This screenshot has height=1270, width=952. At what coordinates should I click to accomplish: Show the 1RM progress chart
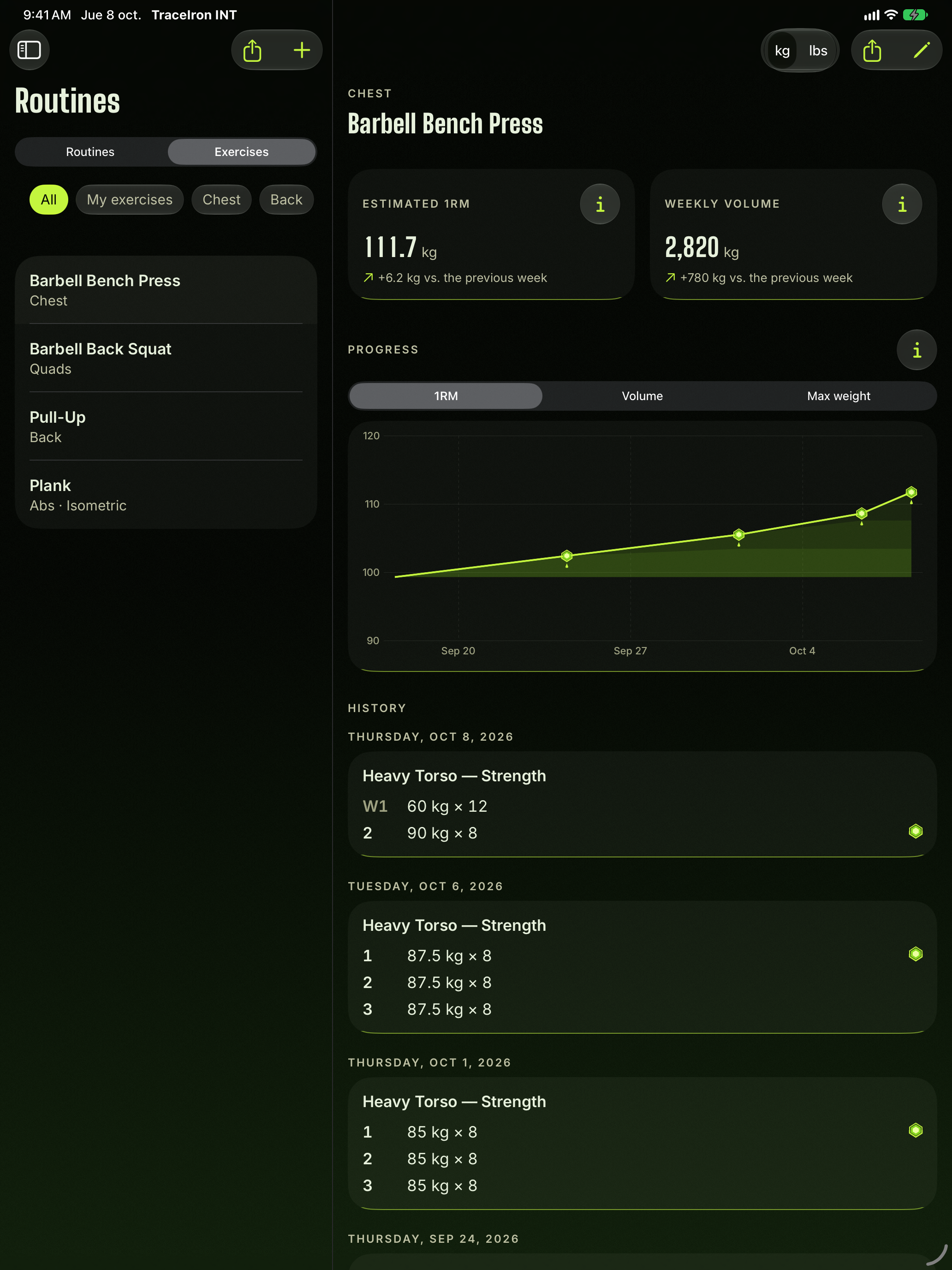[446, 396]
